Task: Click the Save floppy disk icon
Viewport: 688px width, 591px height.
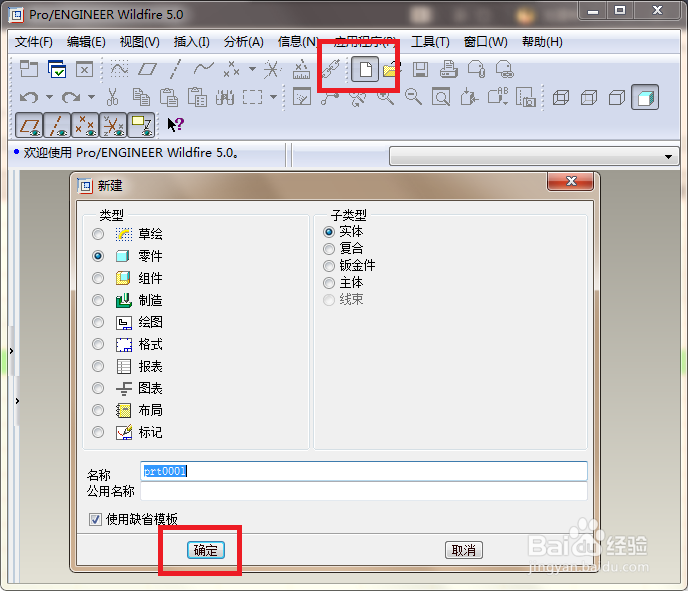Action: 420,69
